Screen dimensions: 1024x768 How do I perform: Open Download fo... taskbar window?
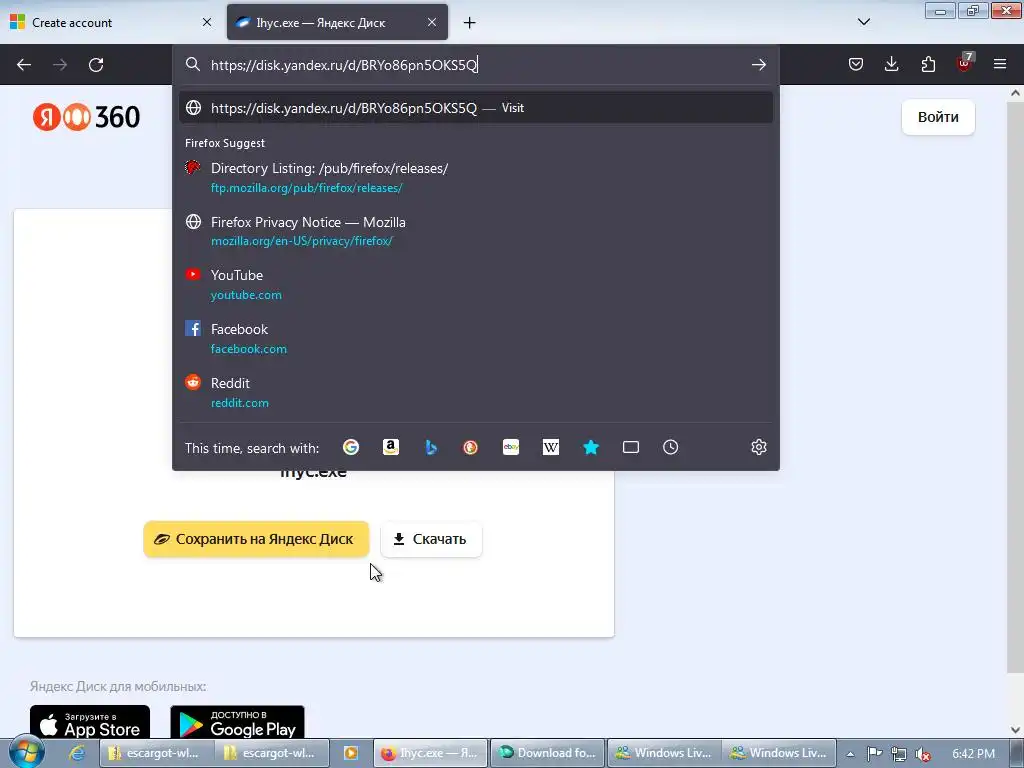pos(547,753)
